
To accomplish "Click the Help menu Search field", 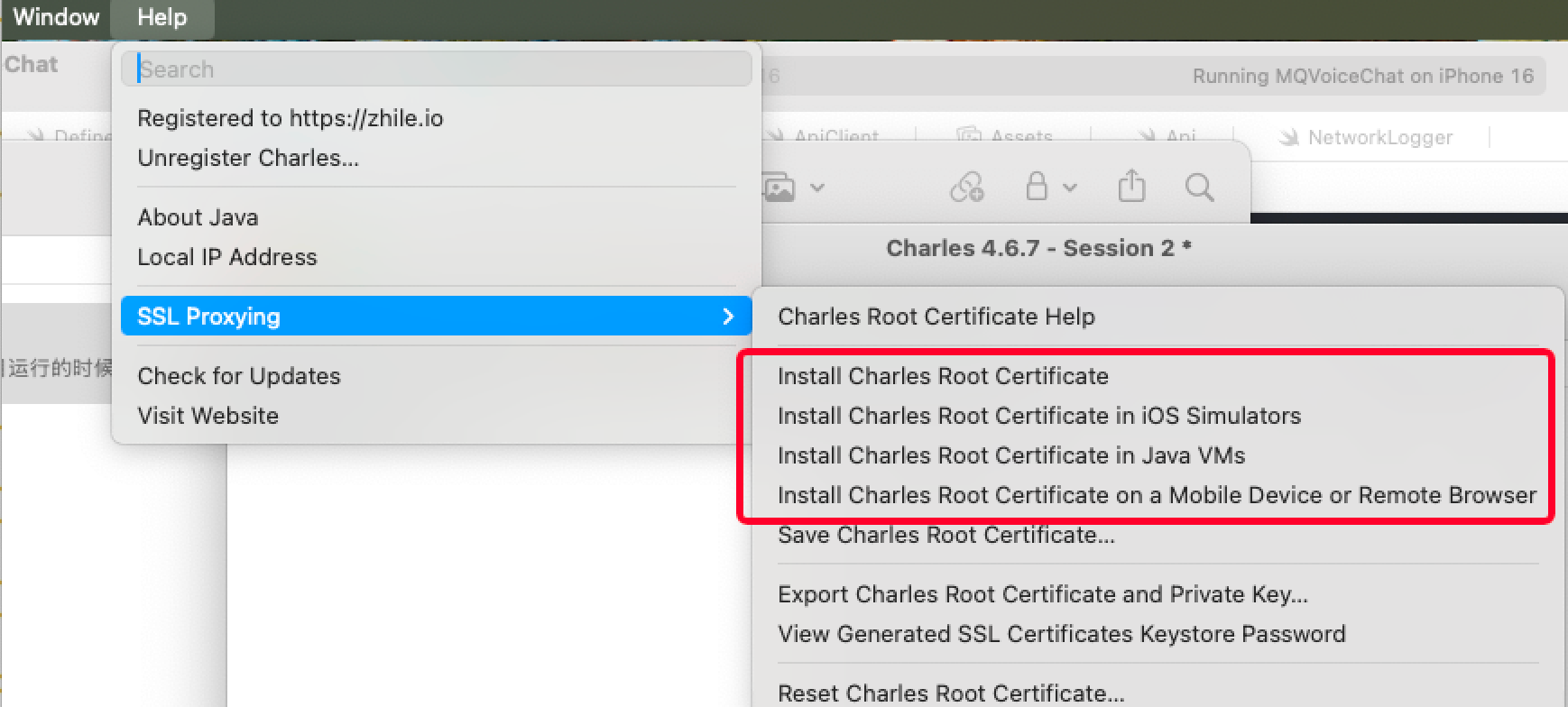I will click(437, 69).
